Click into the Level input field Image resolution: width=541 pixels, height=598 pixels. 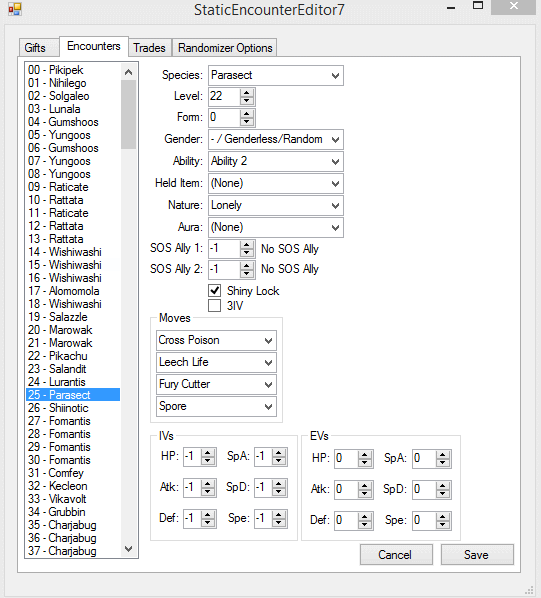(225, 96)
